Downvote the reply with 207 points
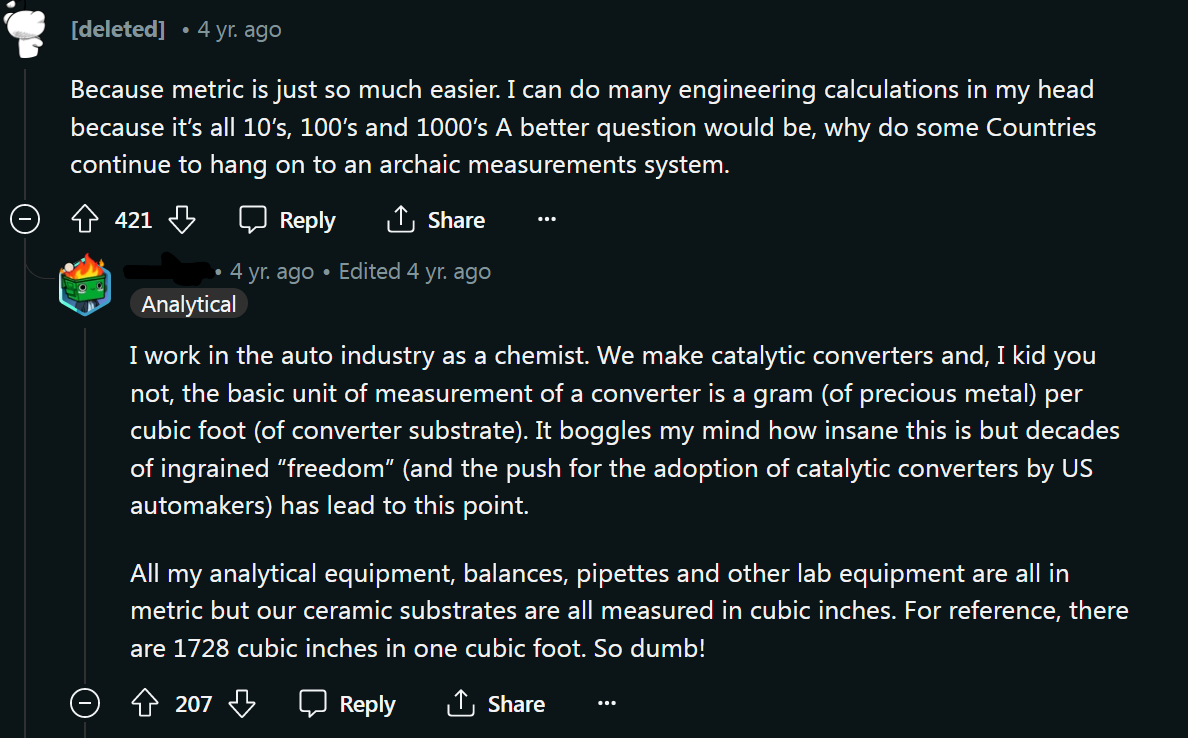Image resolution: width=1188 pixels, height=738 pixels. click(x=242, y=703)
